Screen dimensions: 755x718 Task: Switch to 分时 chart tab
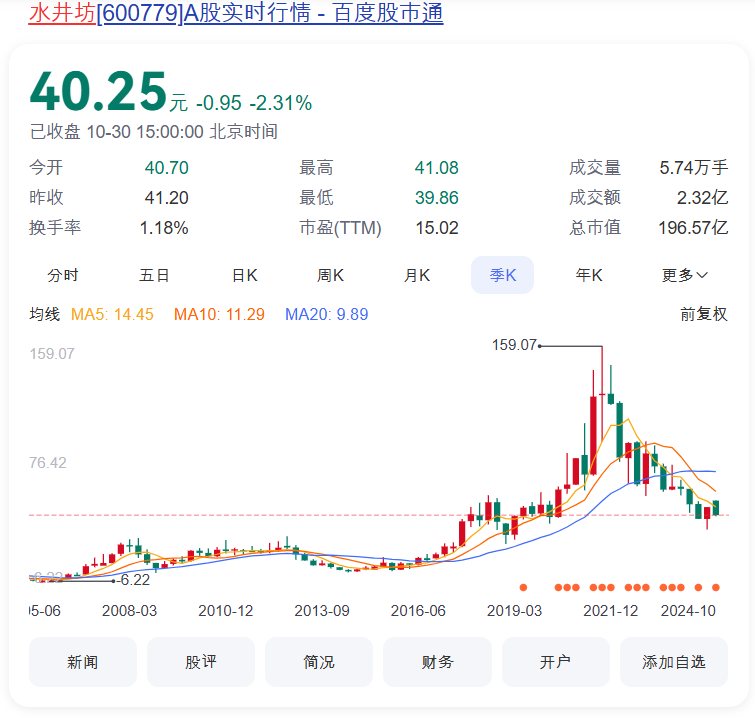[x=63, y=275]
